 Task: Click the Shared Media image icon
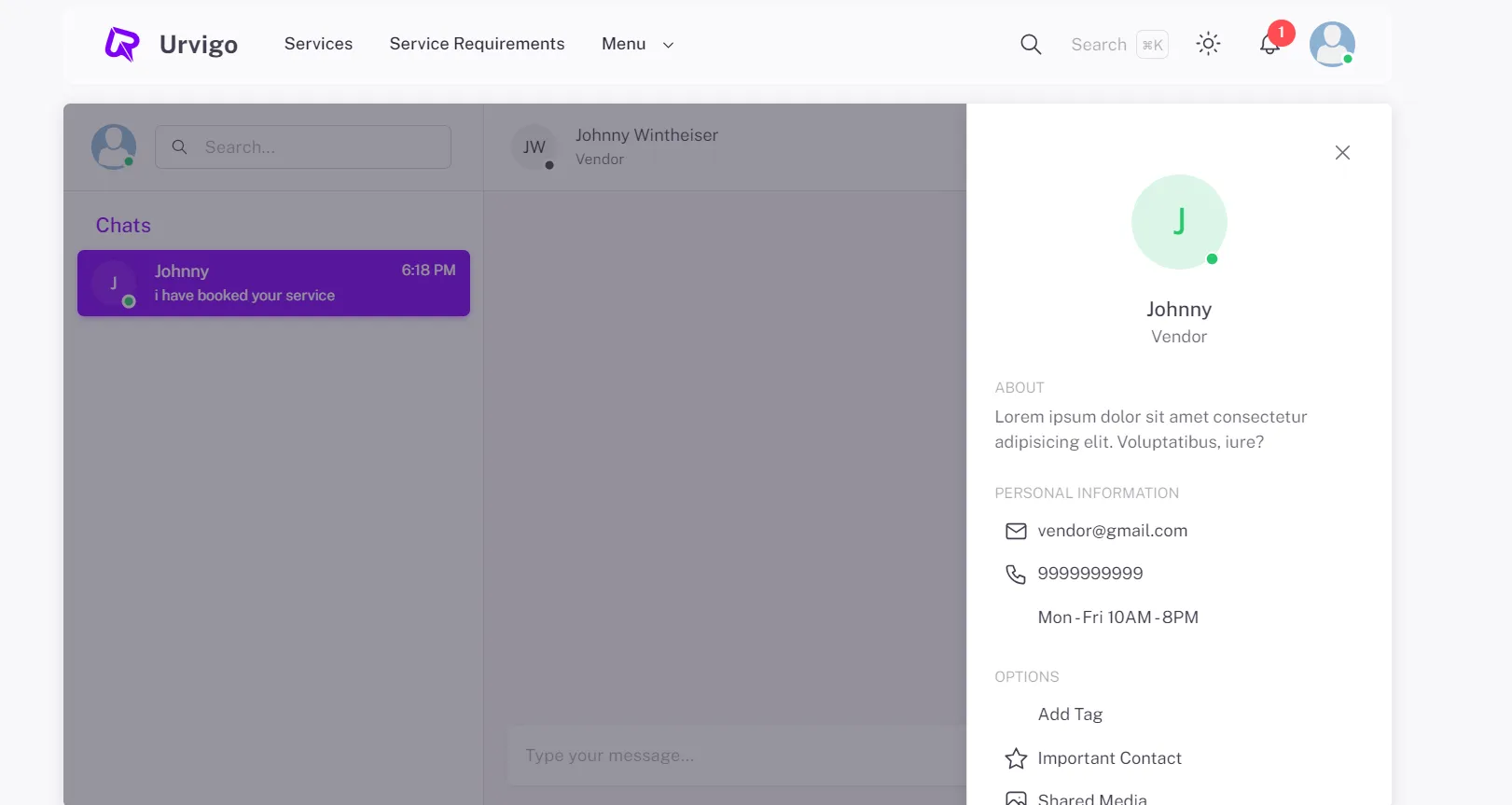1016,798
